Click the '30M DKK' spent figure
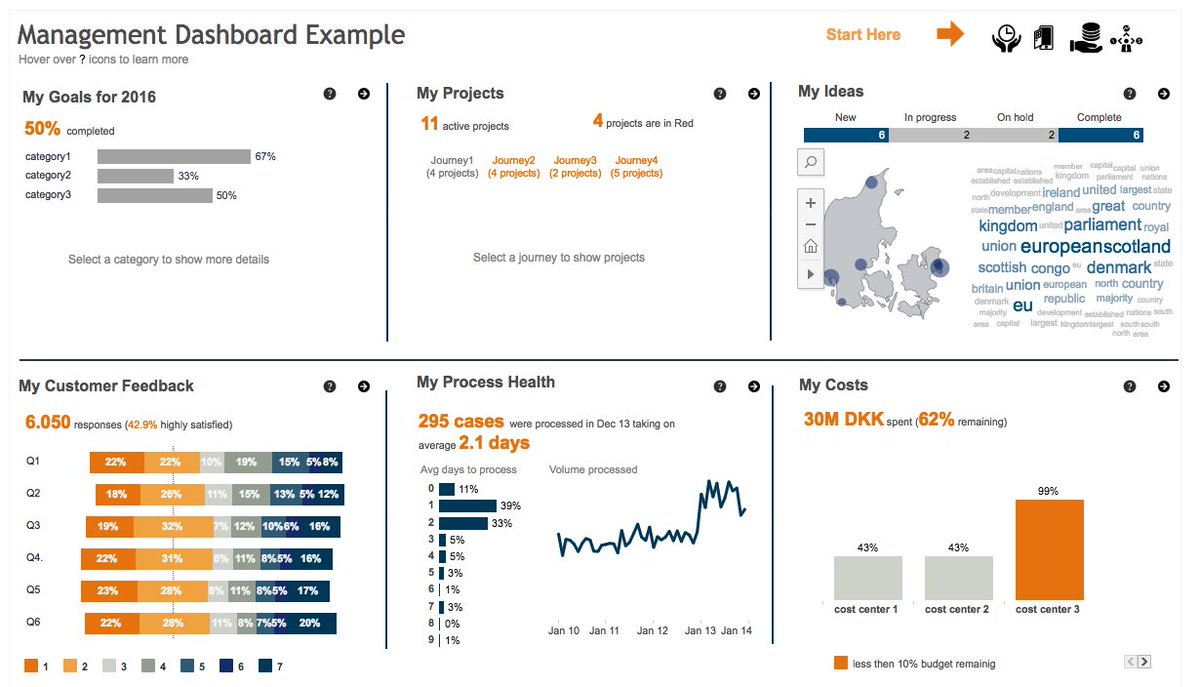 click(843, 420)
